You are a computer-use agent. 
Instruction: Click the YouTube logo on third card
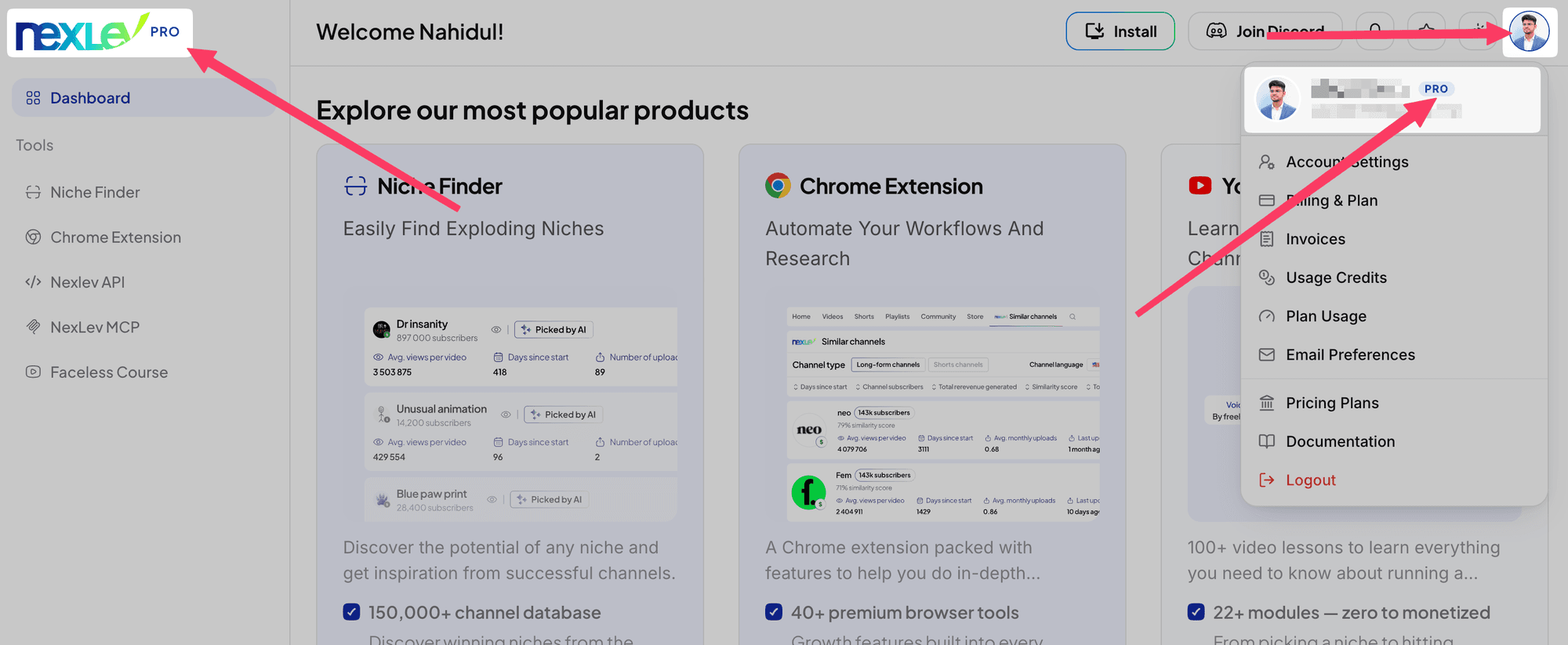[x=1200, y=186]
